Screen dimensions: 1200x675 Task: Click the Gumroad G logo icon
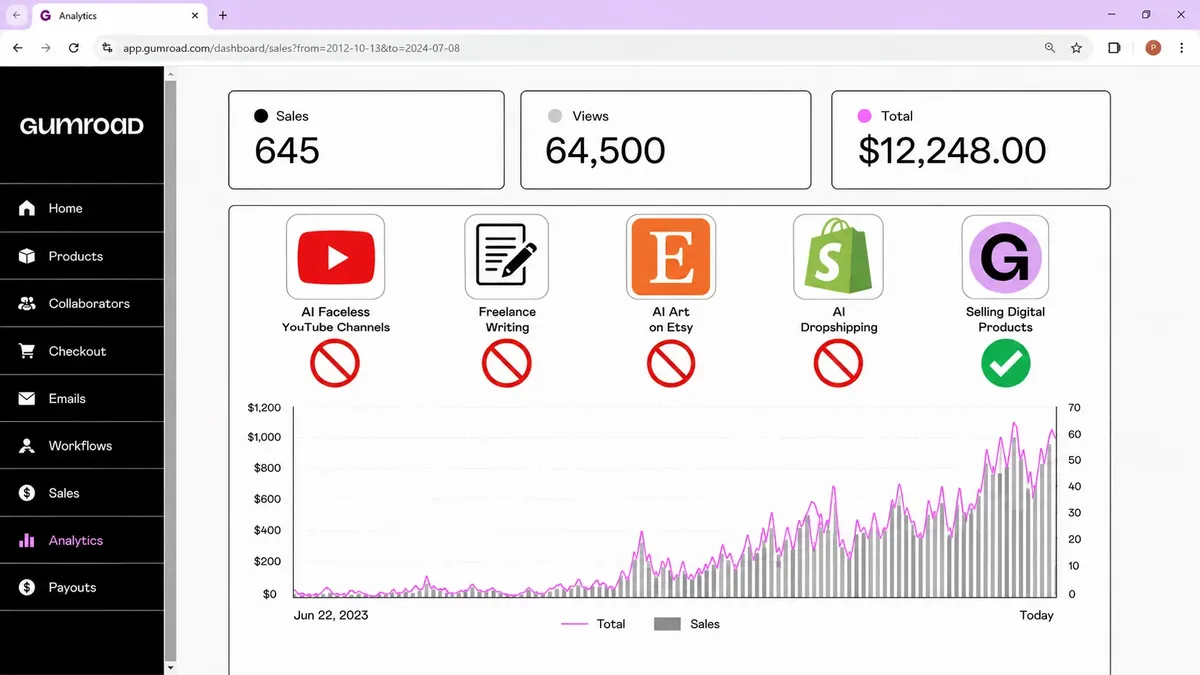click(x=1005, y=257)
